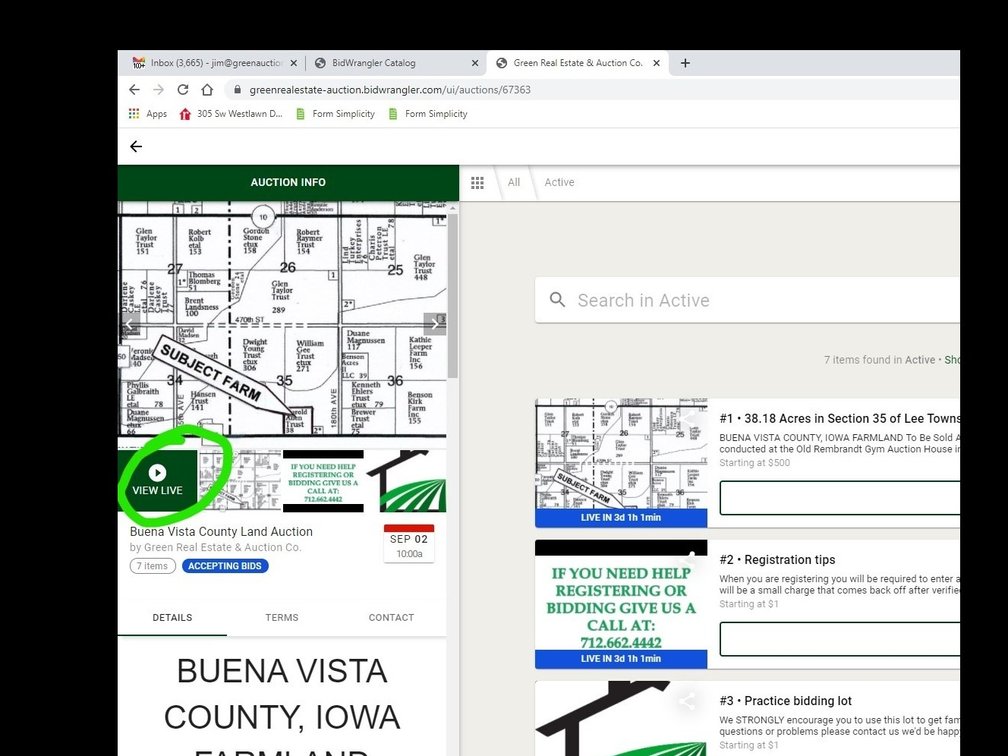Click the lot #1 plat map image
This screenshot has height=756, width=1008.
click(621, 454)
